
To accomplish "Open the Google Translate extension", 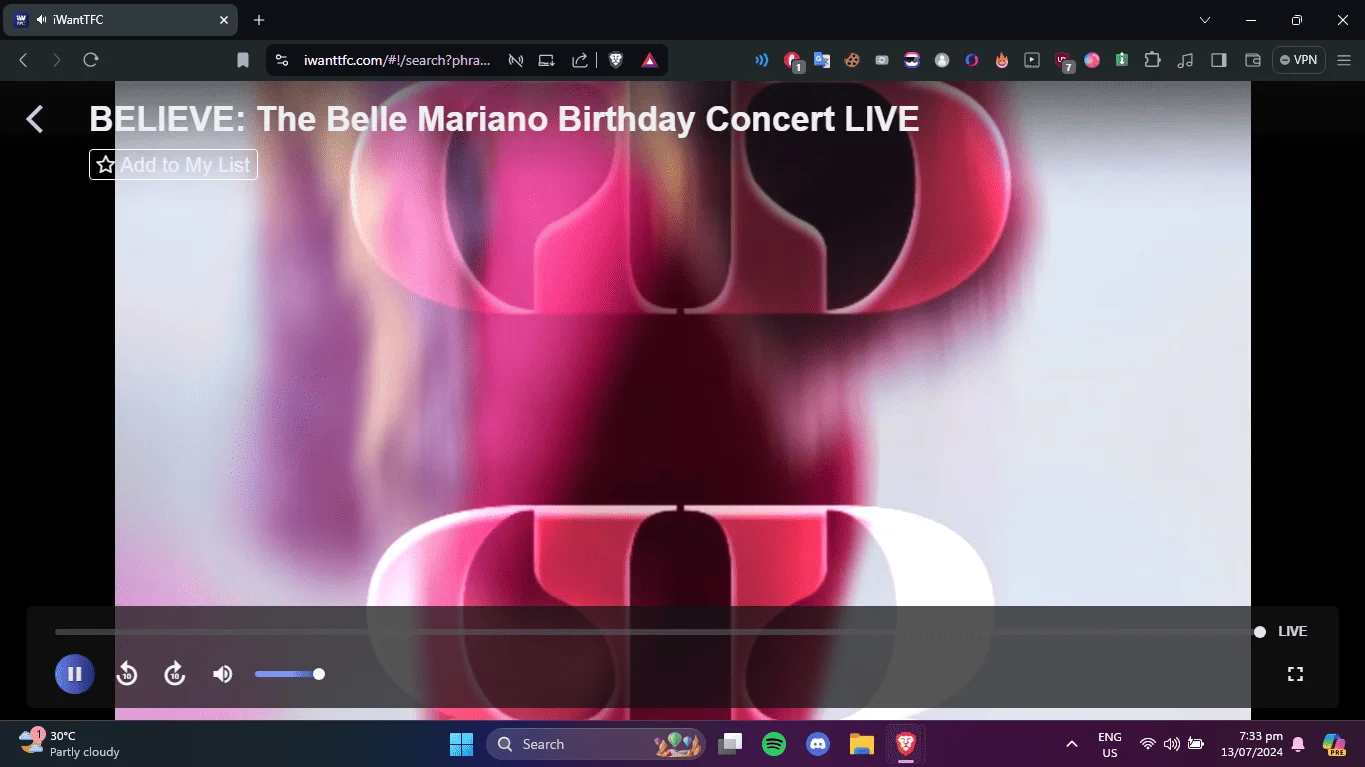I will click(x=822, y=60).
